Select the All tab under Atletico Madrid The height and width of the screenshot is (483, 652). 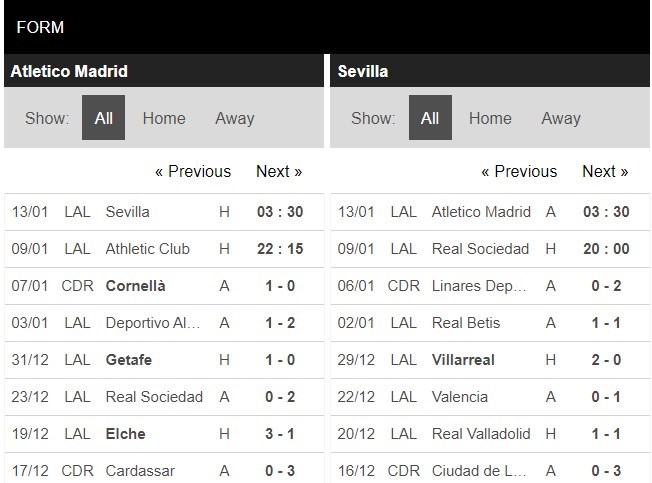tap(103, 118)
